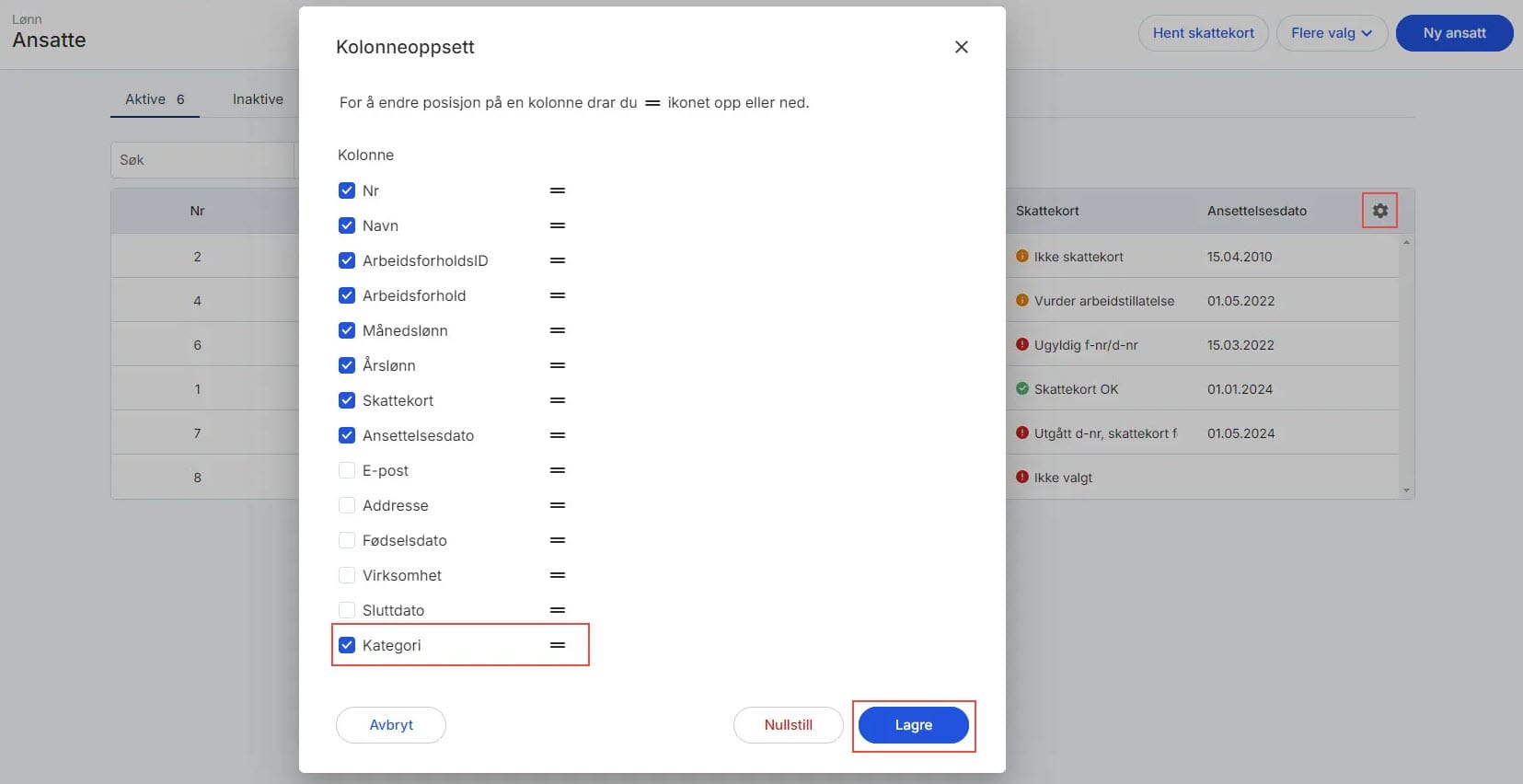This screenshot has height=784, width=1523.
Task: Grab the drag handle for Sluttdato
Action: coord(558,610)
